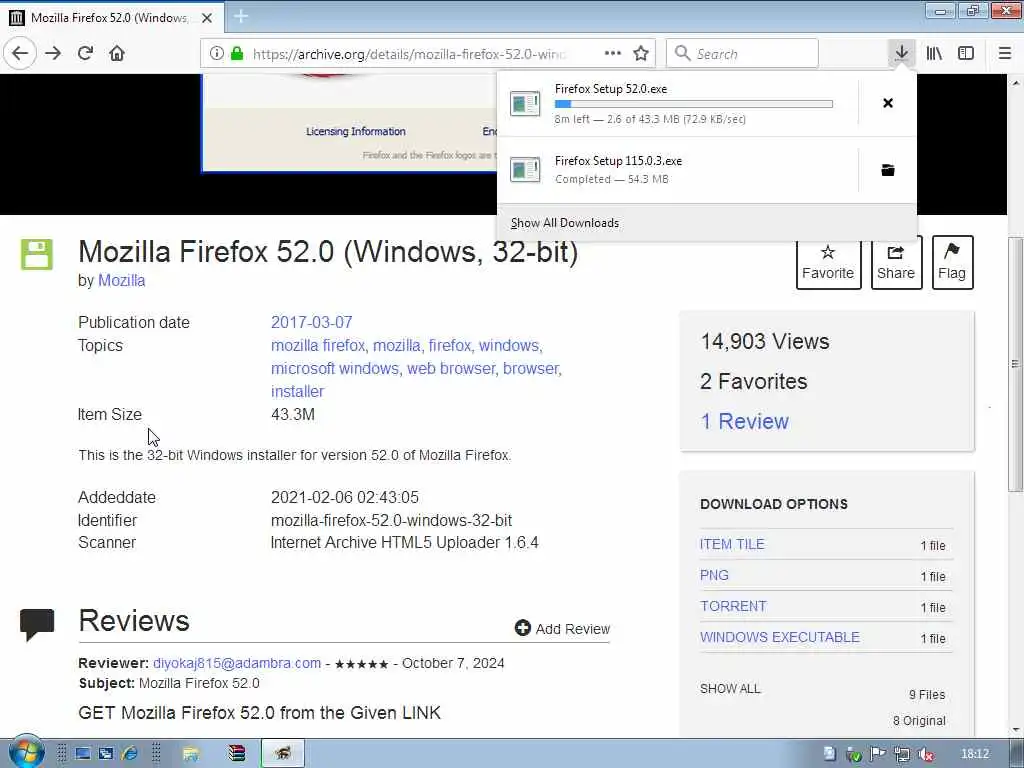Open reviewer diyokaj815@adambra.com link
The width and height of the screenshot is (1024, 768).
[x=236, y=663]
